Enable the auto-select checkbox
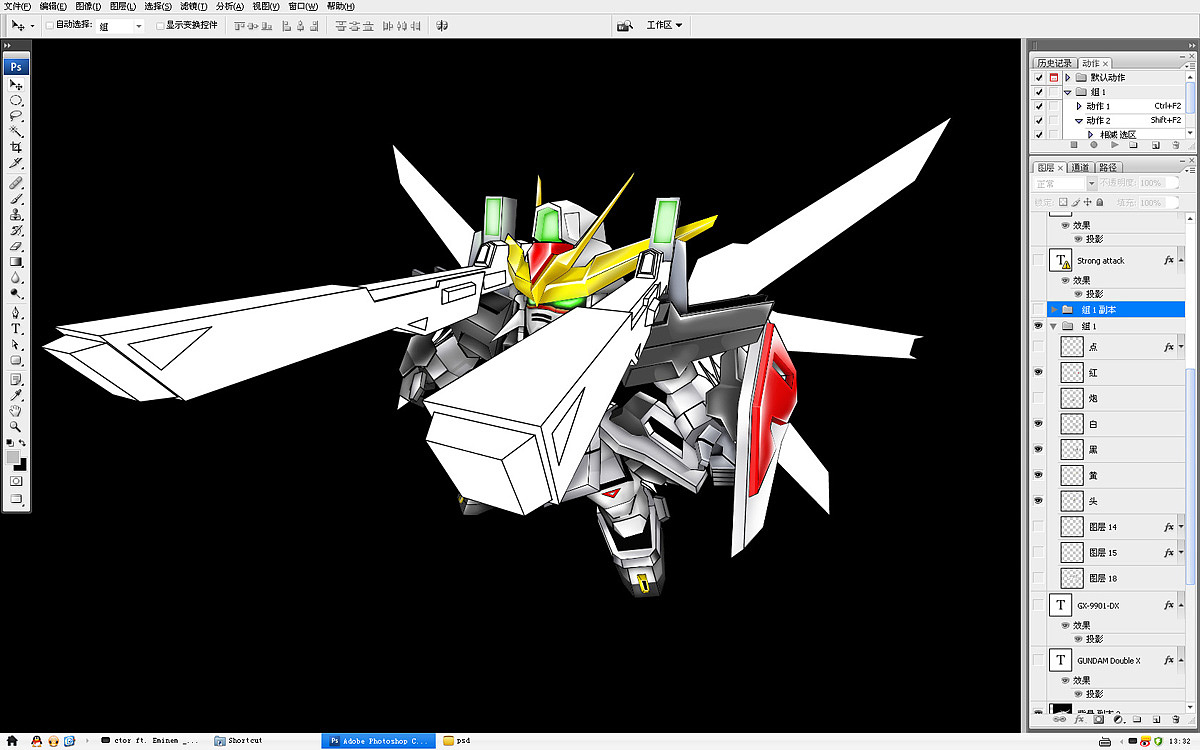Viewport: 1200px width, 750px height. tap(49, 25)
